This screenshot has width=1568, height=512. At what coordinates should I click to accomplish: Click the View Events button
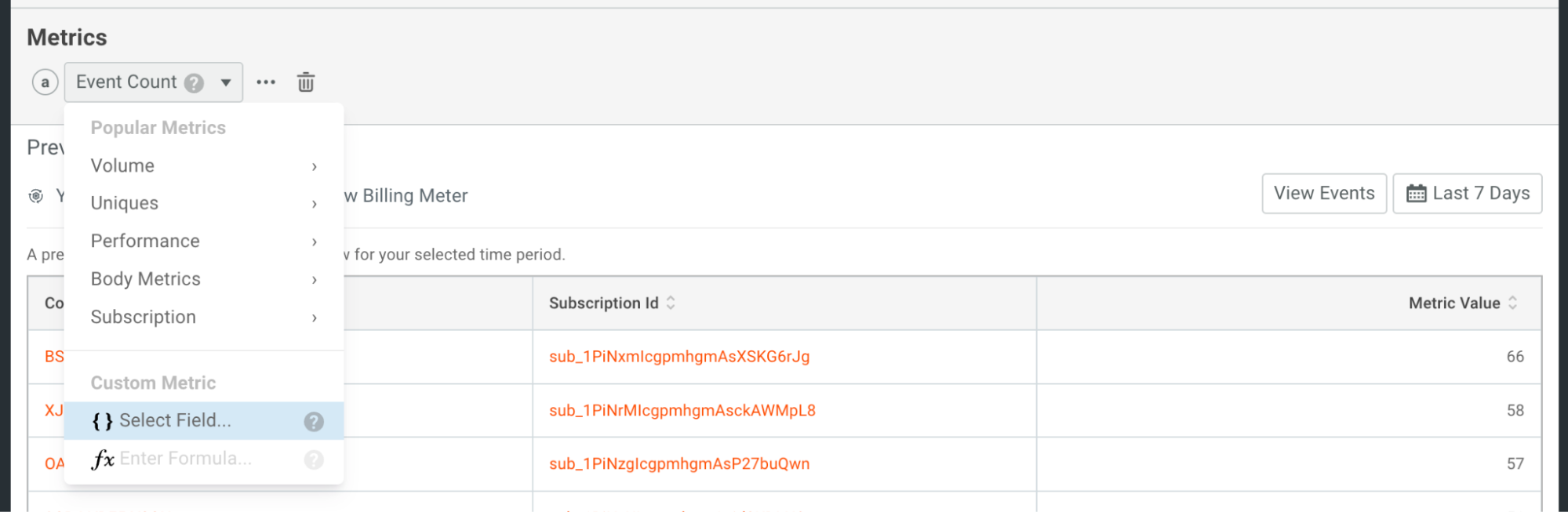1324,194
